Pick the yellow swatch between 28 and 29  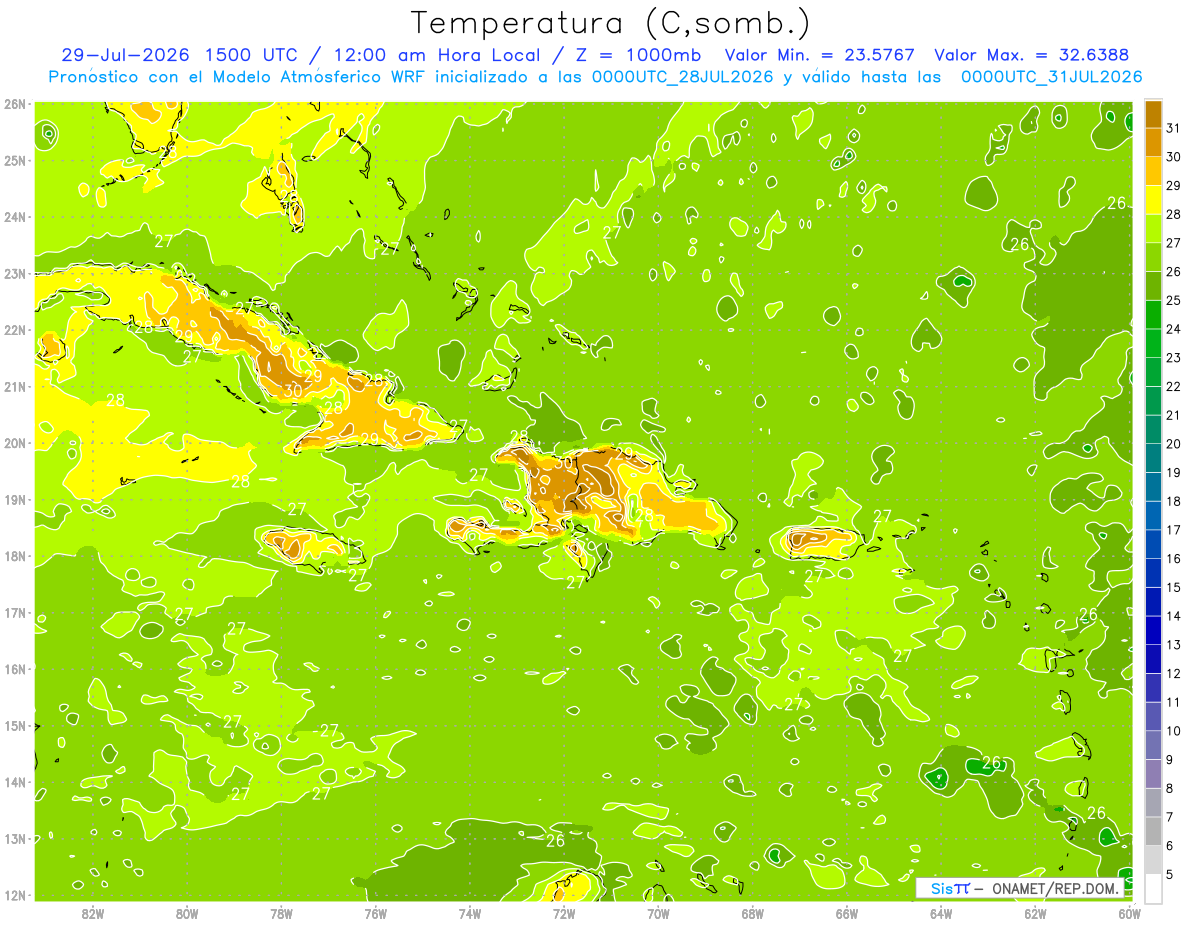(x=1153, y=200)
